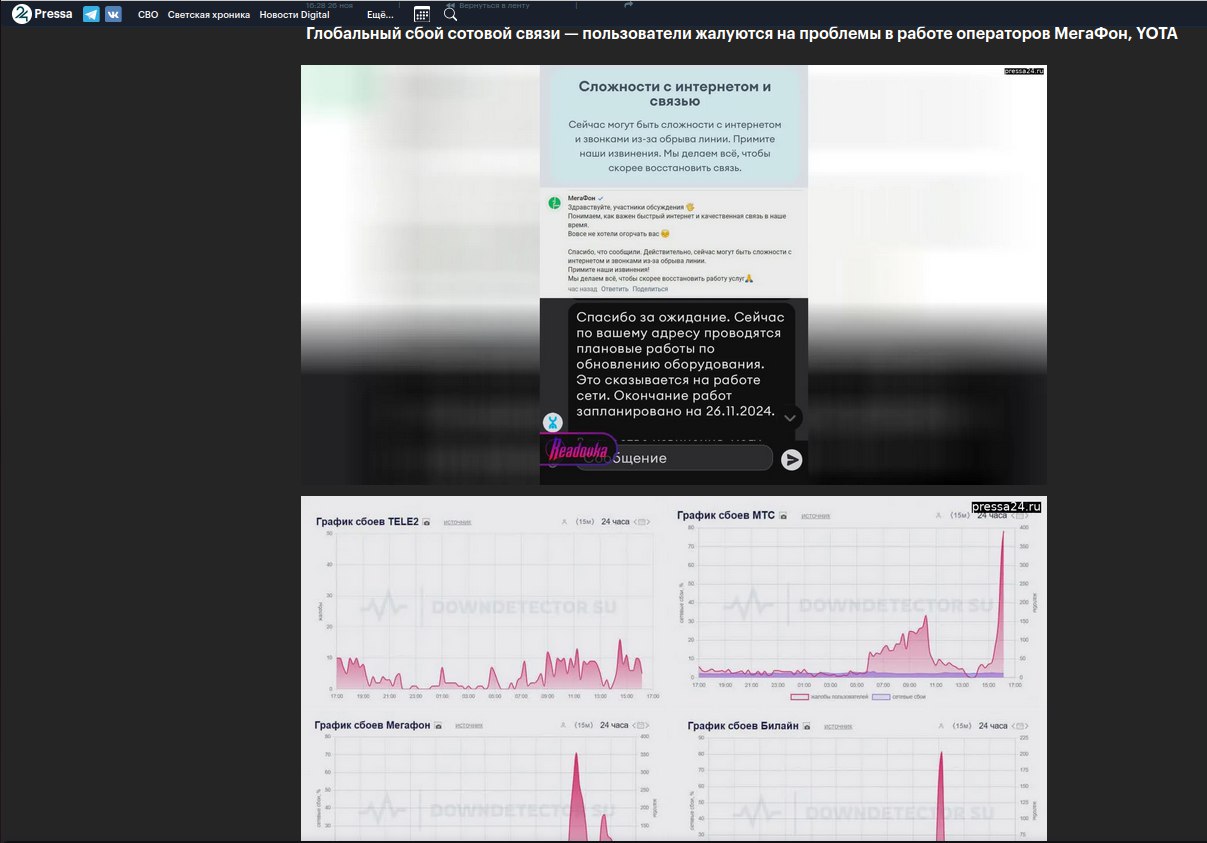Viewport: 1207px width, 843px height.
Task: Click the chevron-down button in chat screenshot
Action: click(x=790, y=418)
